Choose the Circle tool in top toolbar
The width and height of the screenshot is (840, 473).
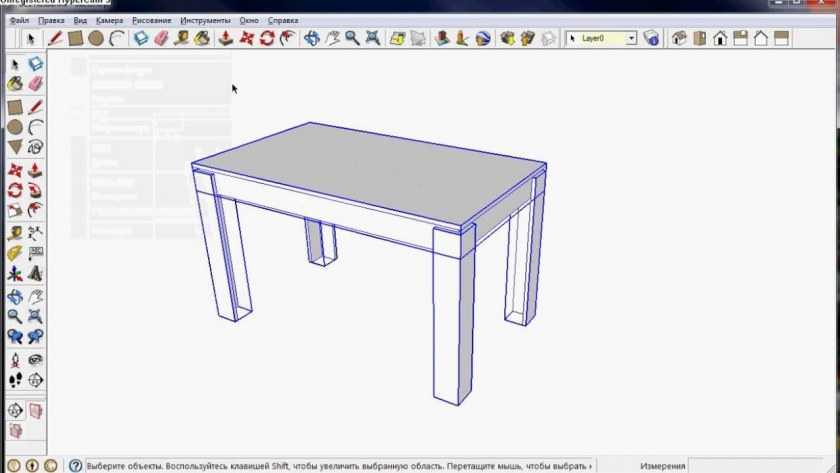[96, 39]
